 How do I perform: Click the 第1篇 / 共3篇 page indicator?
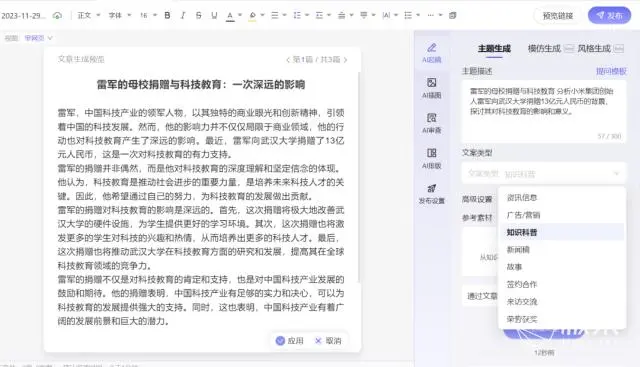click(316, 60)
